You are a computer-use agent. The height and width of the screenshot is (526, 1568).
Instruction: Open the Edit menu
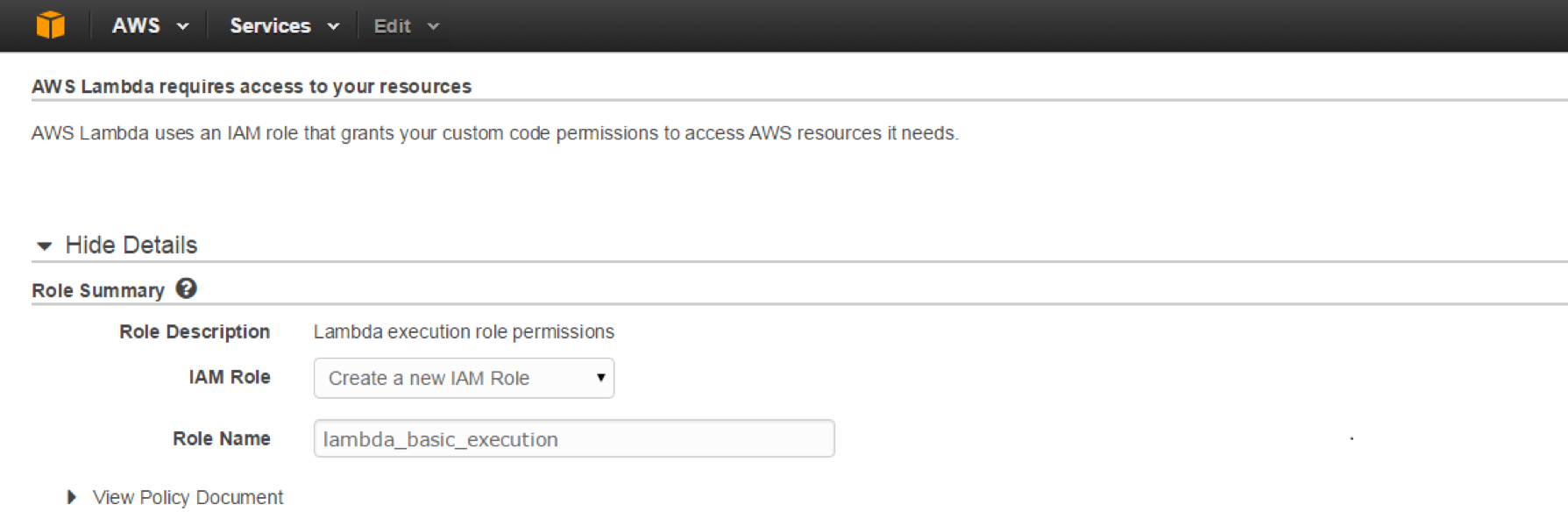coord(392,26)
